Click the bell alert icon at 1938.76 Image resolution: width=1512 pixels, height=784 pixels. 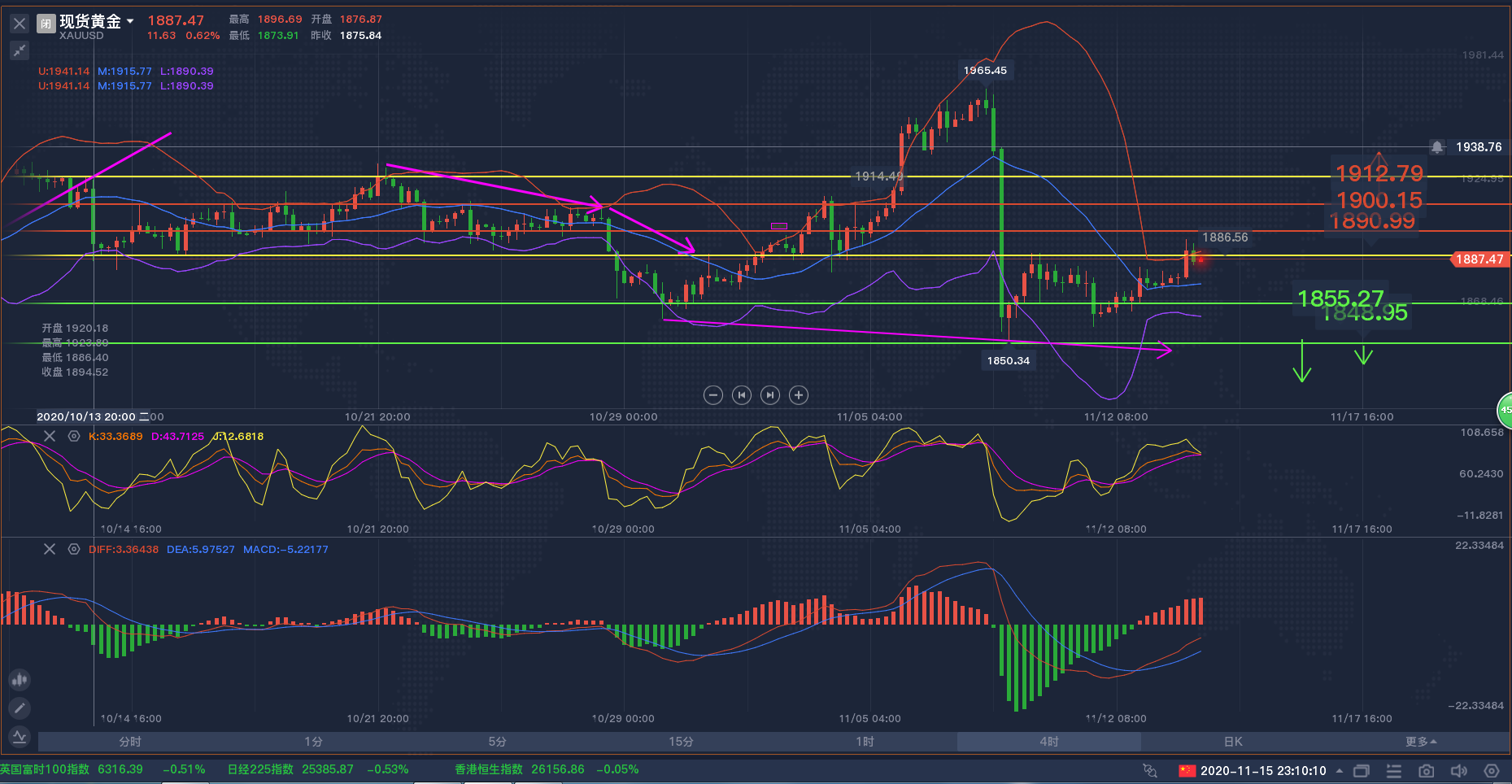tap(1437, 147)
